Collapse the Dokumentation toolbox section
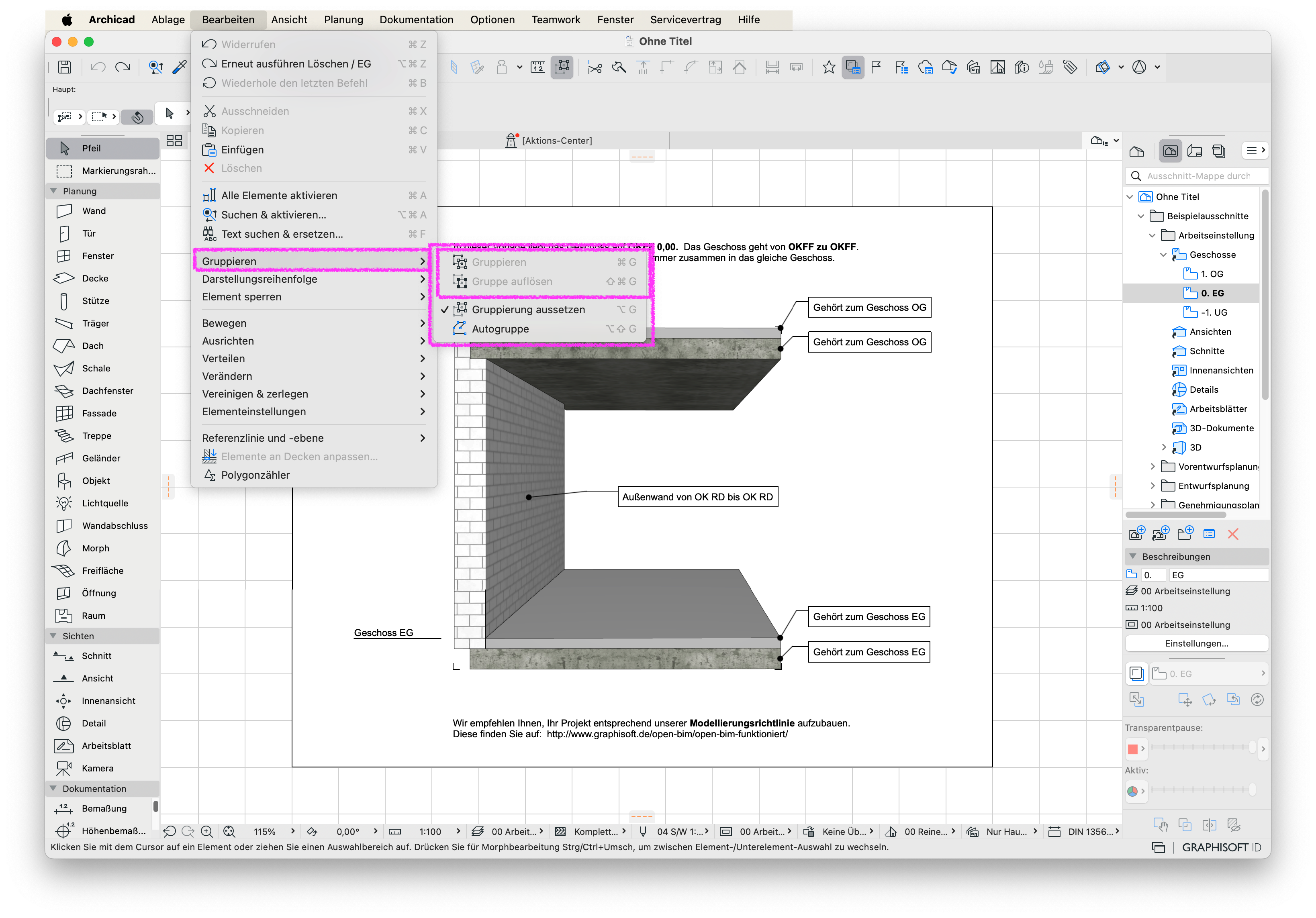The image size is (1316, 918). 53,788
